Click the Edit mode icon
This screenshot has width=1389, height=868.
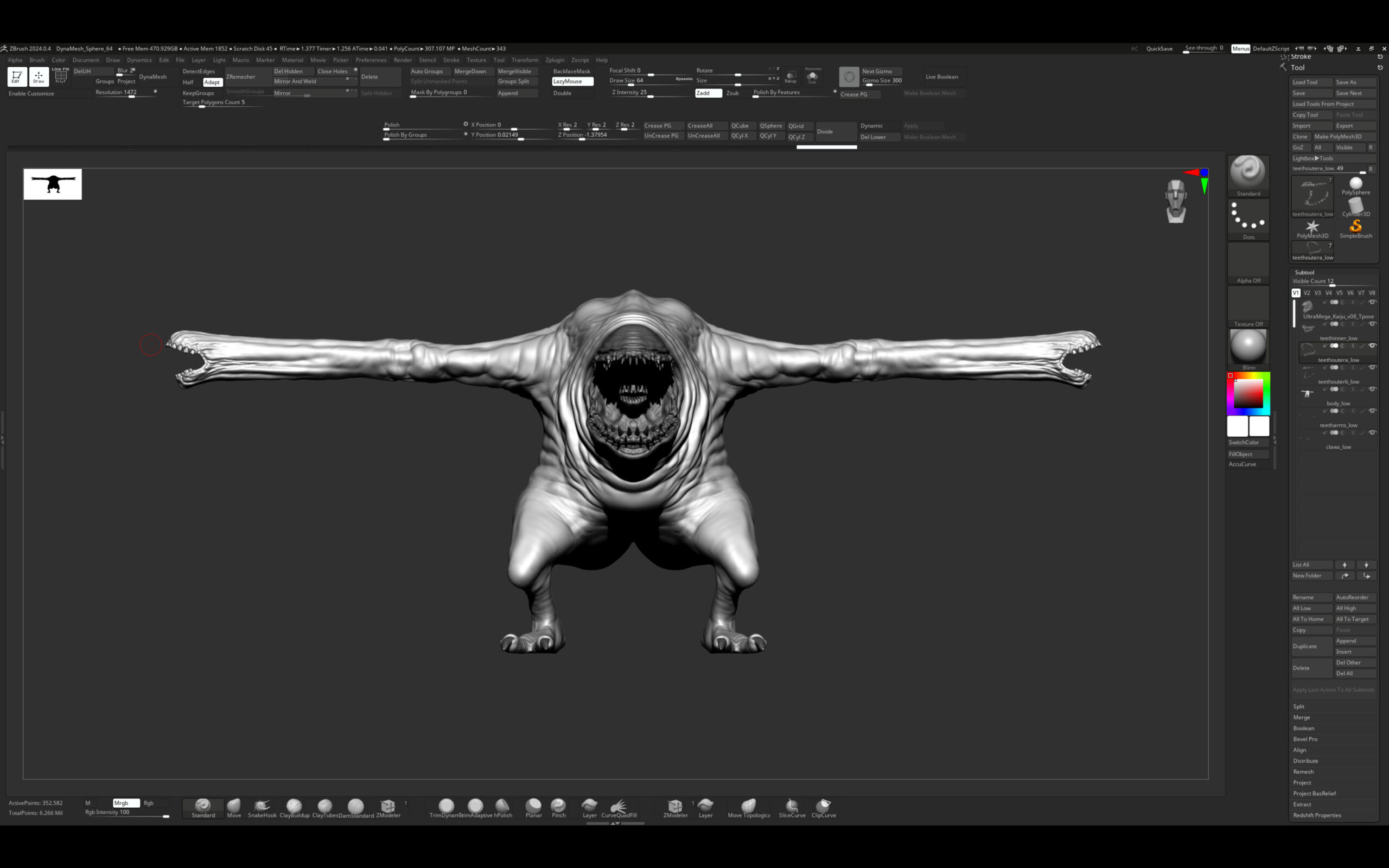[17, 76]
